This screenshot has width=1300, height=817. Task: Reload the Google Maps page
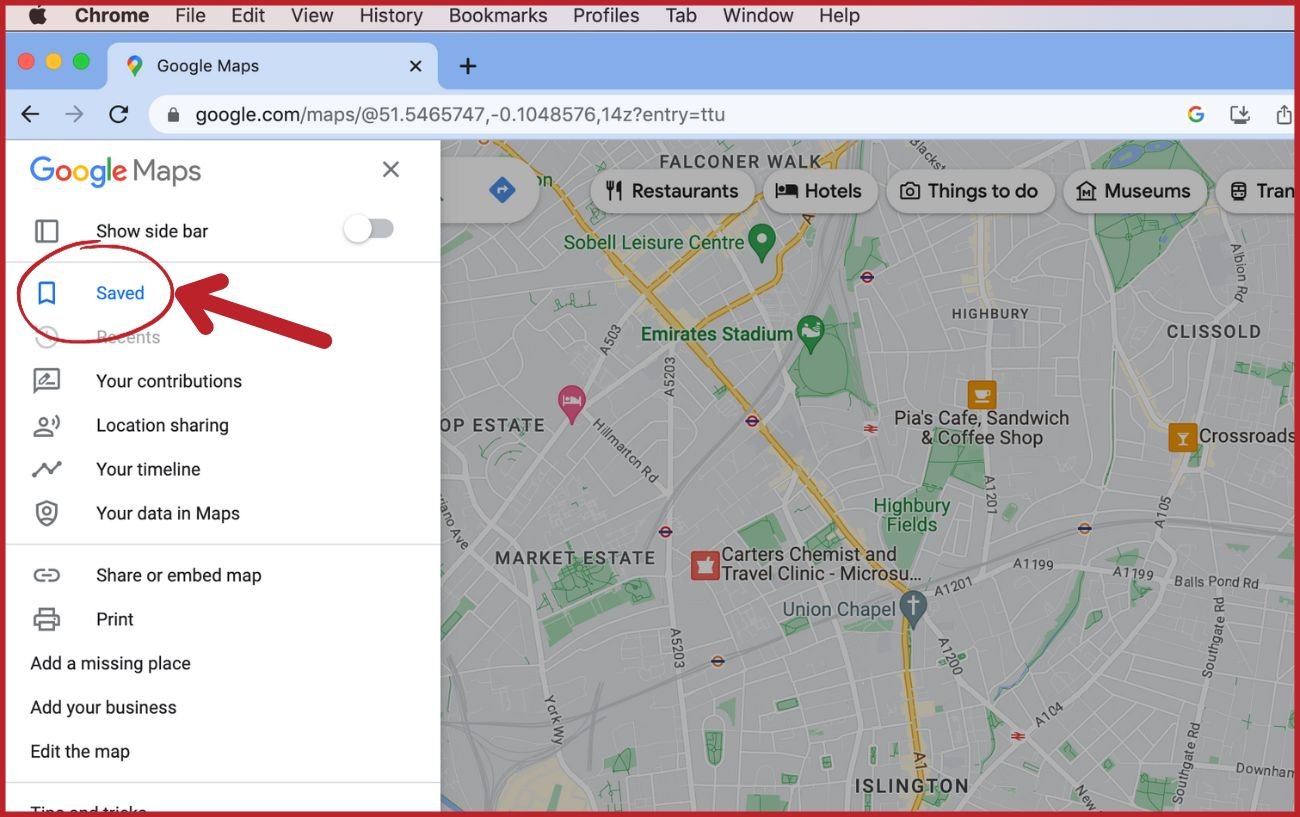point(118,114)
